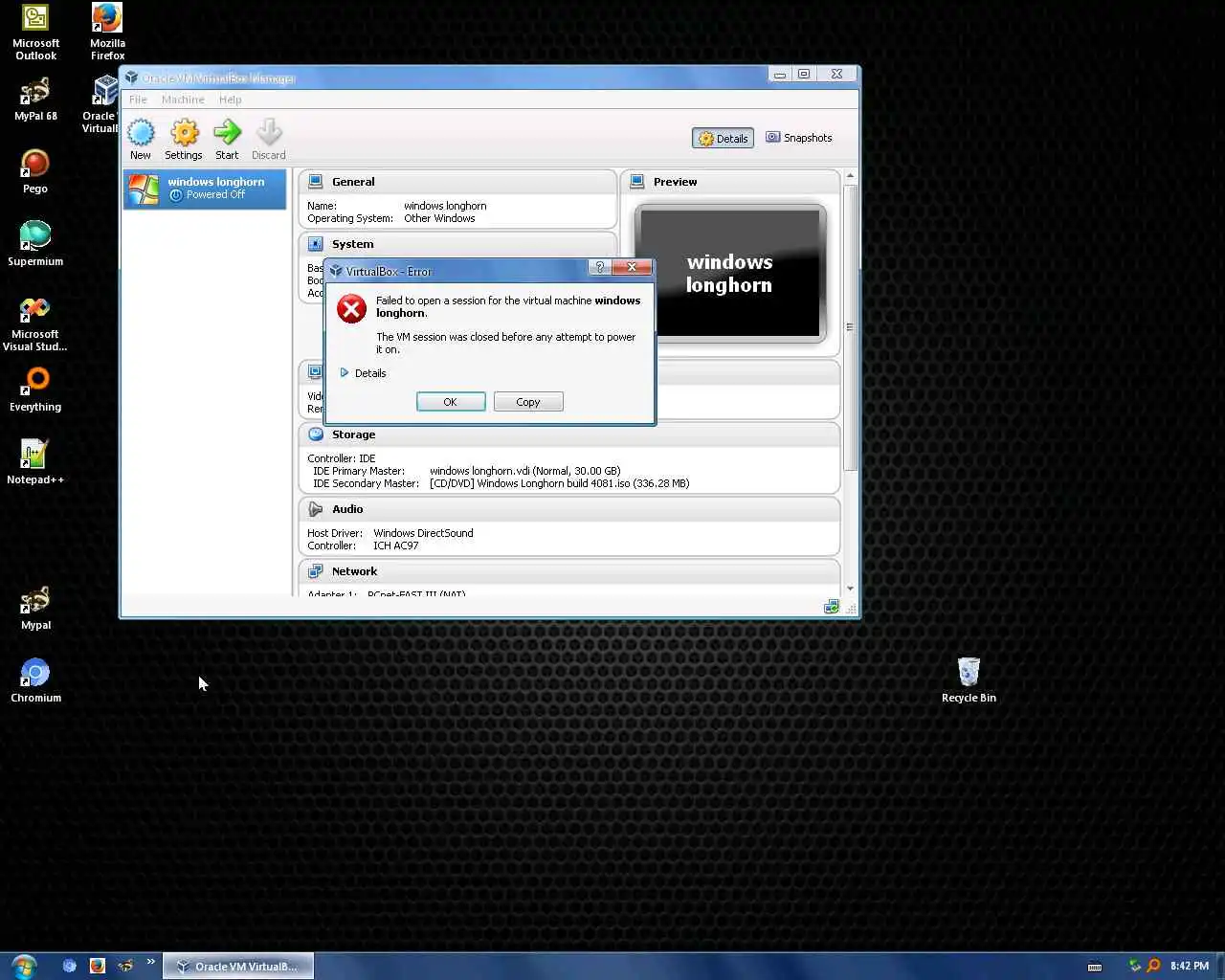The width and height of the screenshot is (1225, 980).
Task: Click the Discard toolbar icon
Action: pyautogui.click(x=269, y=139)
